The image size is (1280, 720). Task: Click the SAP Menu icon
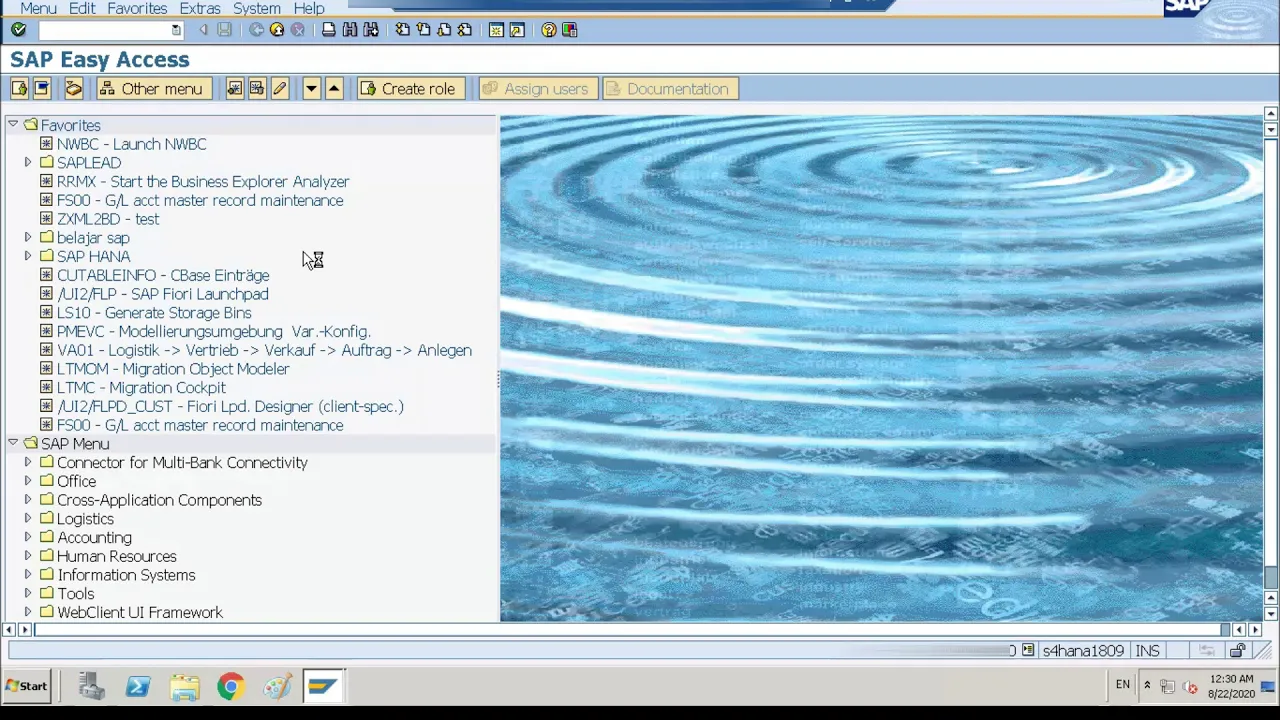pos(41,89)
